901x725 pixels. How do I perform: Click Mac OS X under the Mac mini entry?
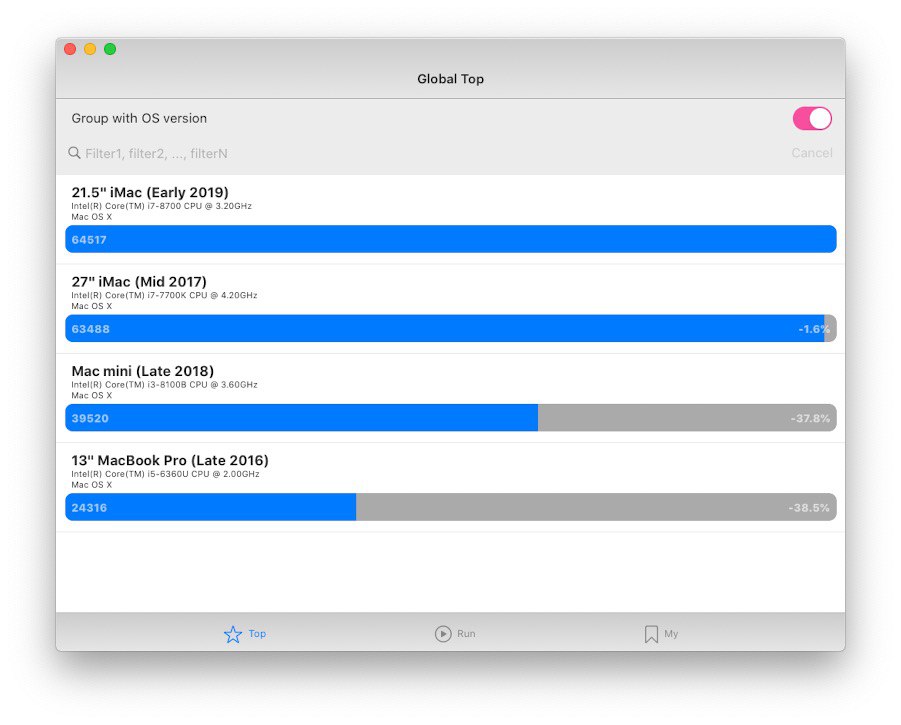pyautogui.click(x=91, y=395)
